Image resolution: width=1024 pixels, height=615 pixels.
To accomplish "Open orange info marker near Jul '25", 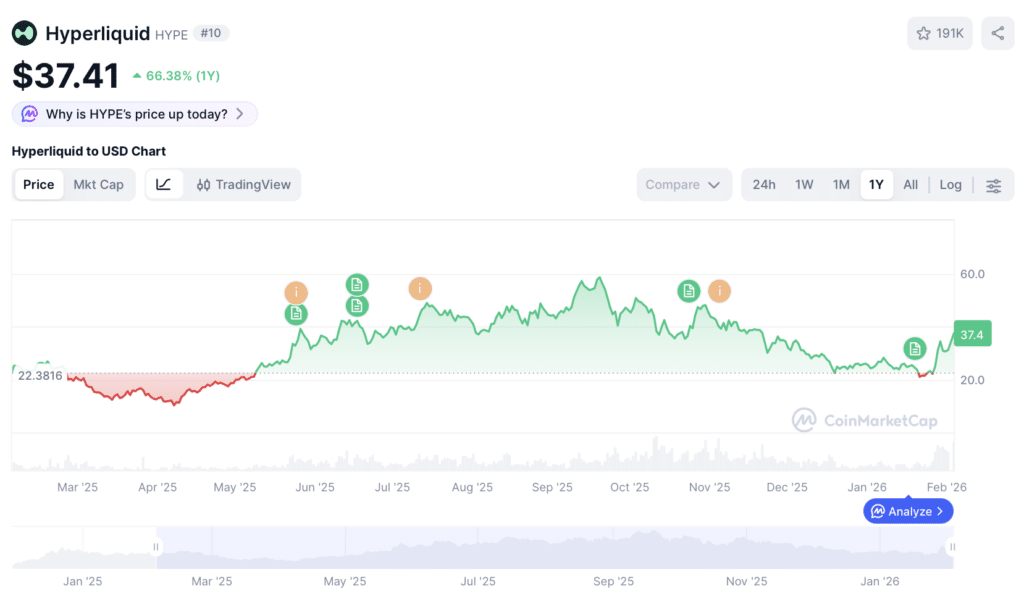I will [420, 288].
